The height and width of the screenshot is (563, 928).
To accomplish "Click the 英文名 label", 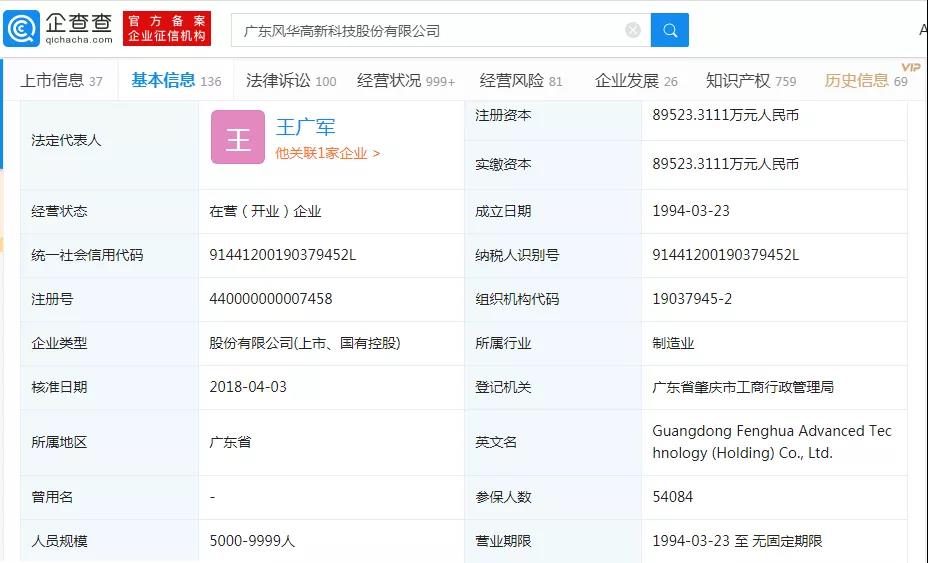I will point(496,442).
